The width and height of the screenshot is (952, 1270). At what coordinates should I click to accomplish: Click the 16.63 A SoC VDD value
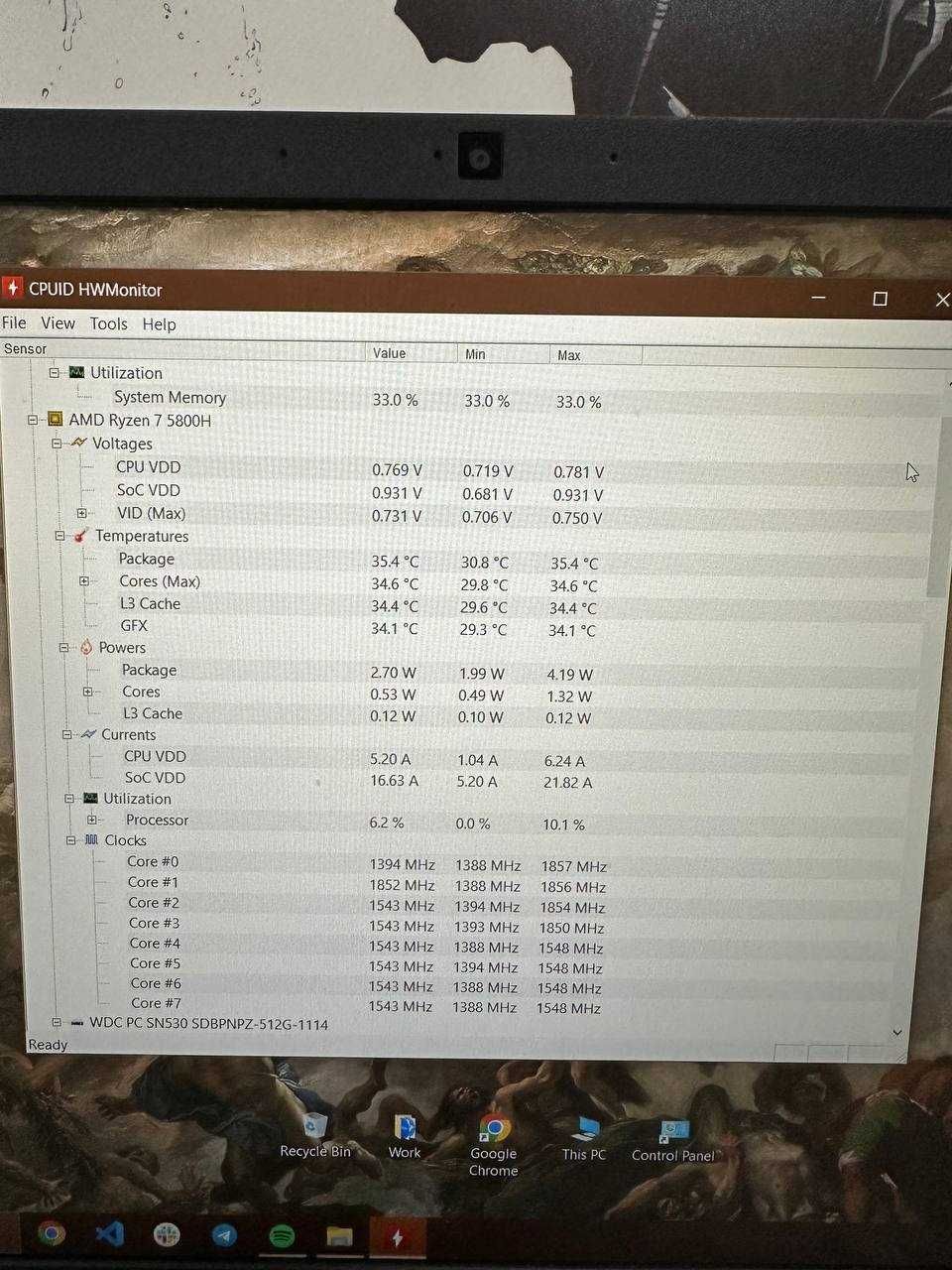pyautogui.click(x=394, y=781)
